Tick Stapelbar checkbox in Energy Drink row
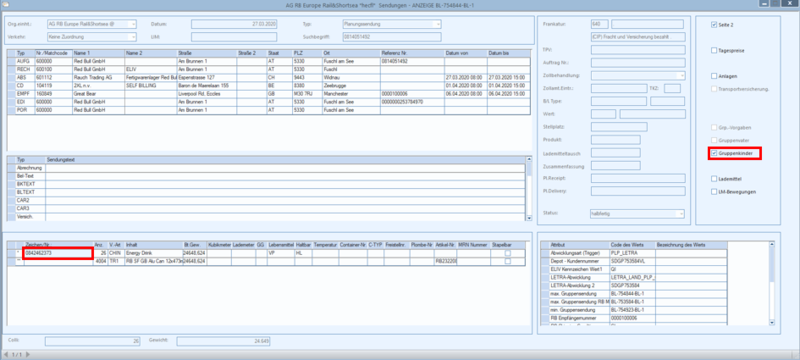The image size is (800, 360). [x=507, y=253]
